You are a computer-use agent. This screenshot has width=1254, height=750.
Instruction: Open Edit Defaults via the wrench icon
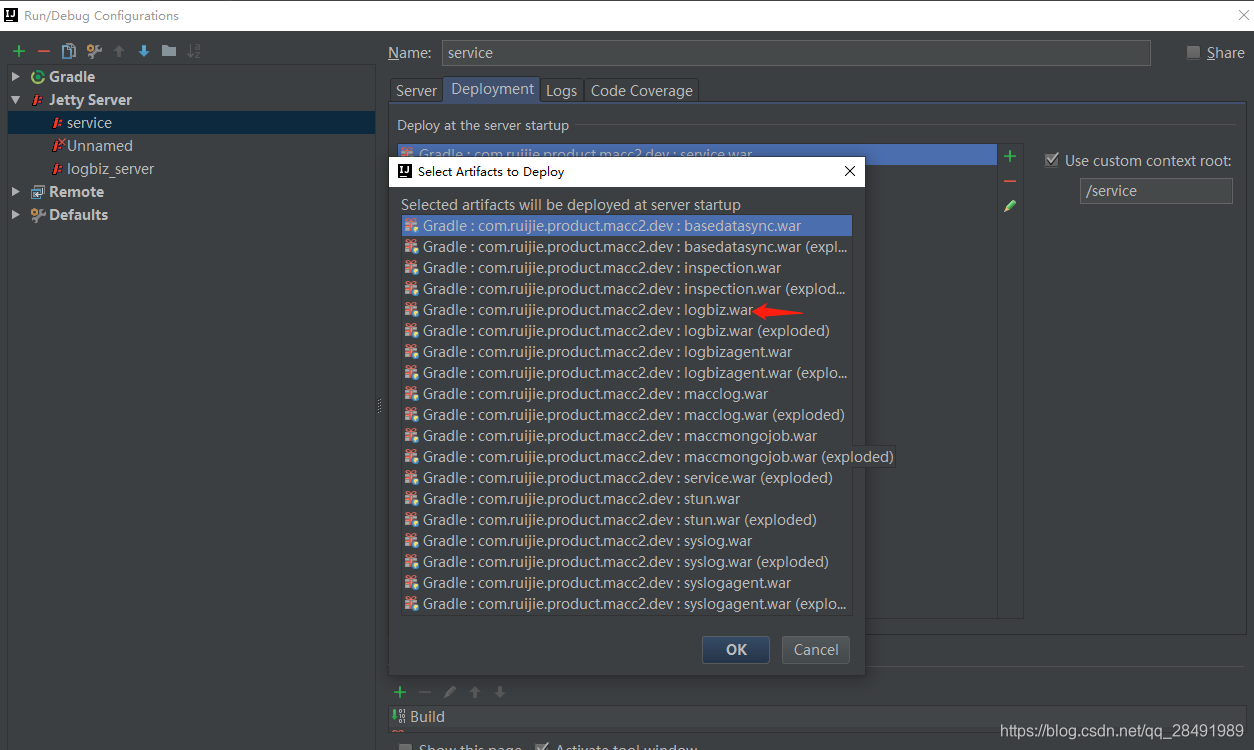point(93,50)
